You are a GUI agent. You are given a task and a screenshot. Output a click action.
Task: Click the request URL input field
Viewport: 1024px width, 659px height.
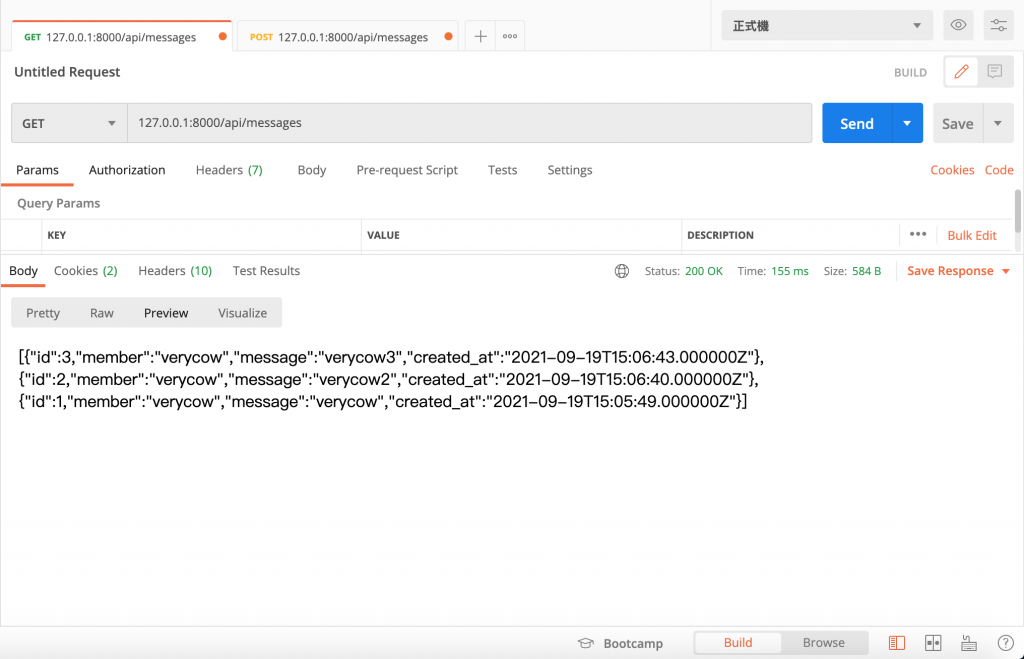click(470, 123)
